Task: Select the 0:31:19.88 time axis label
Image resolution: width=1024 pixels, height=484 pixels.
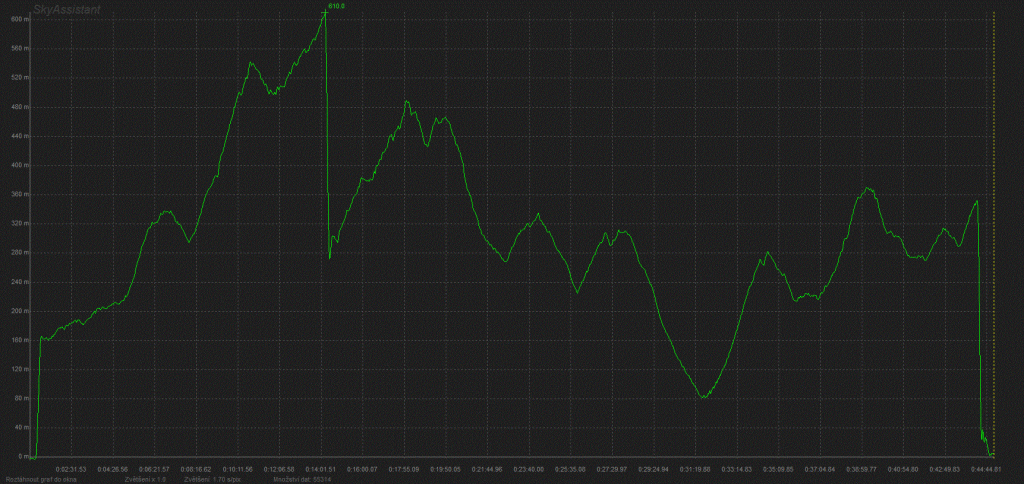Action: click(x=694, y=468)
